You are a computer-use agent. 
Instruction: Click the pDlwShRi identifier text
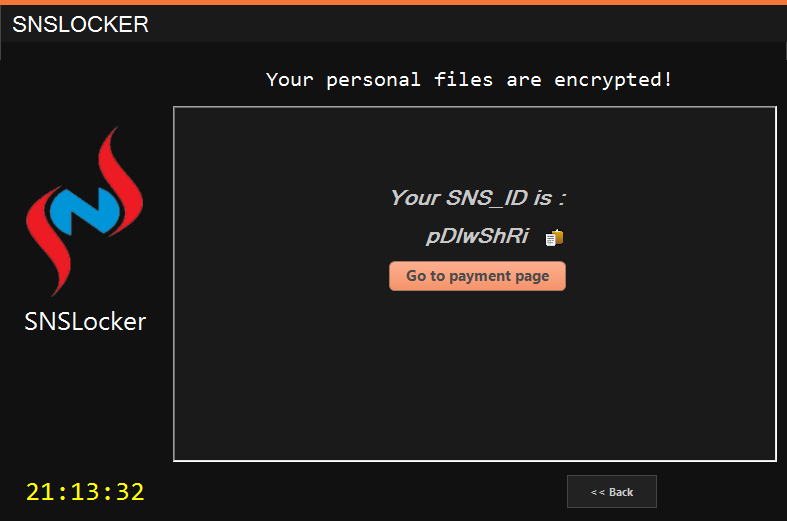click(477, 236)
